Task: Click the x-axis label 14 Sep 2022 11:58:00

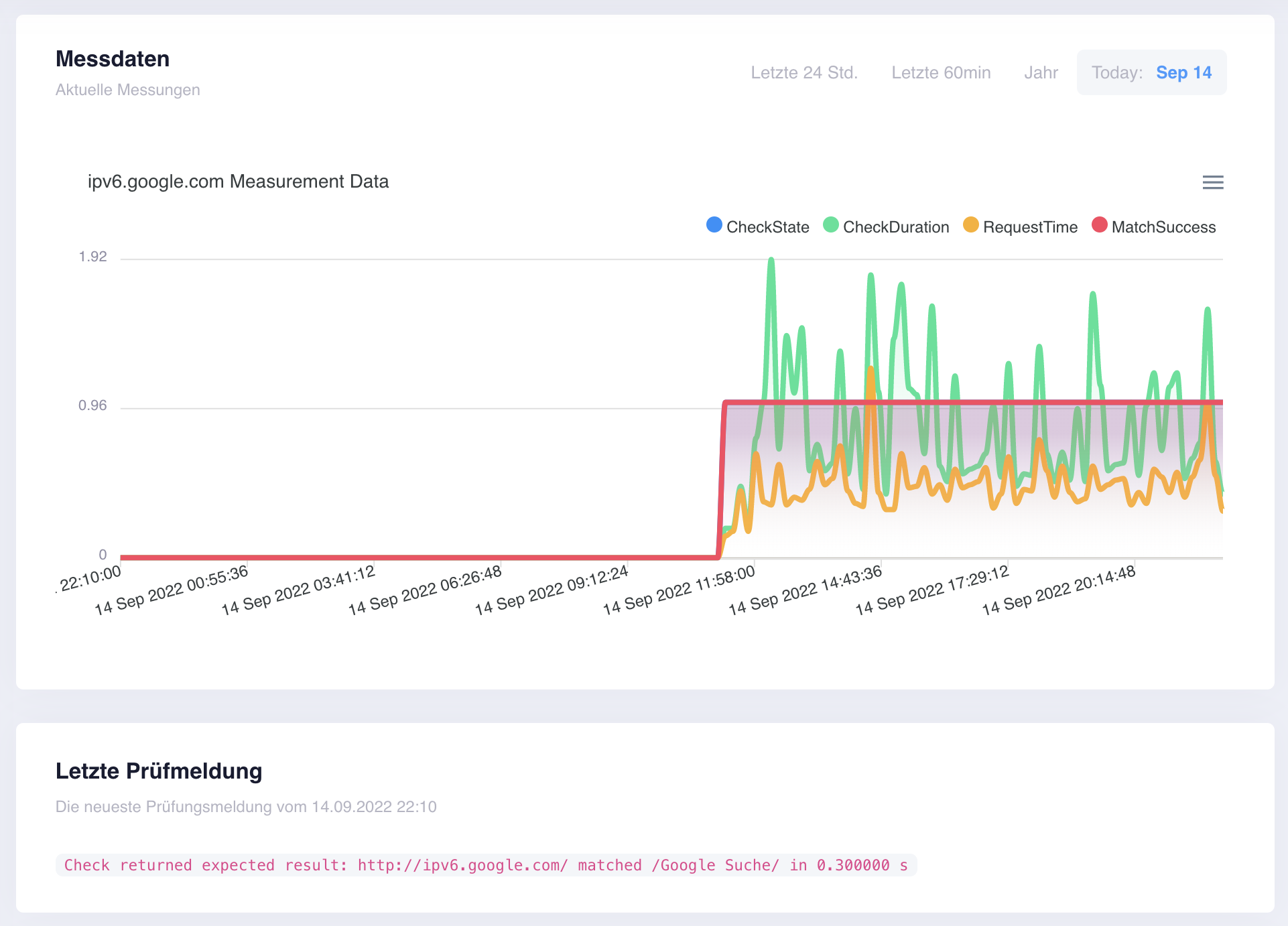Action: coord(679,590)
